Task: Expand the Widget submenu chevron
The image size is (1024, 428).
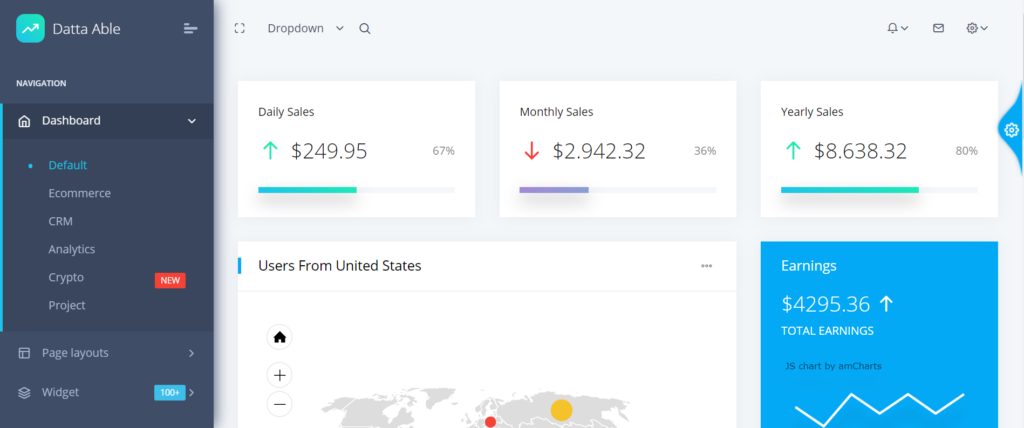Action: 191,393
